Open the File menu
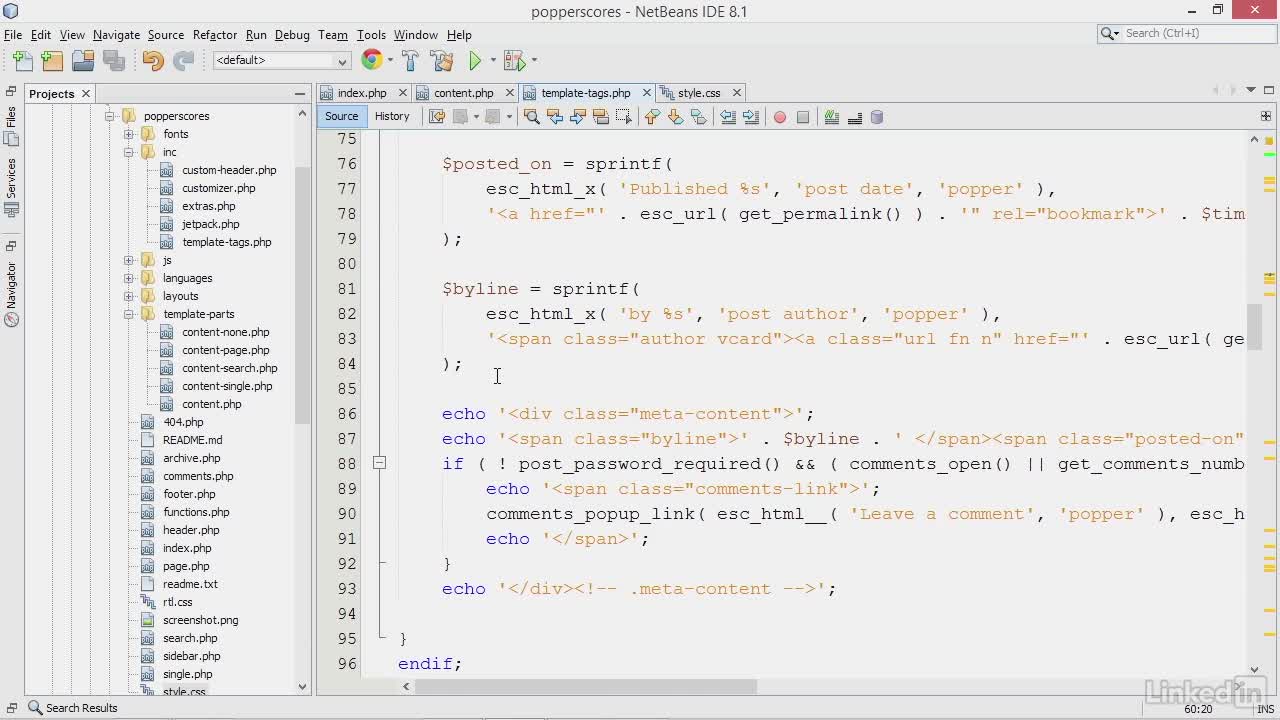Screen dimensions: 1280x720 [13, 35]
